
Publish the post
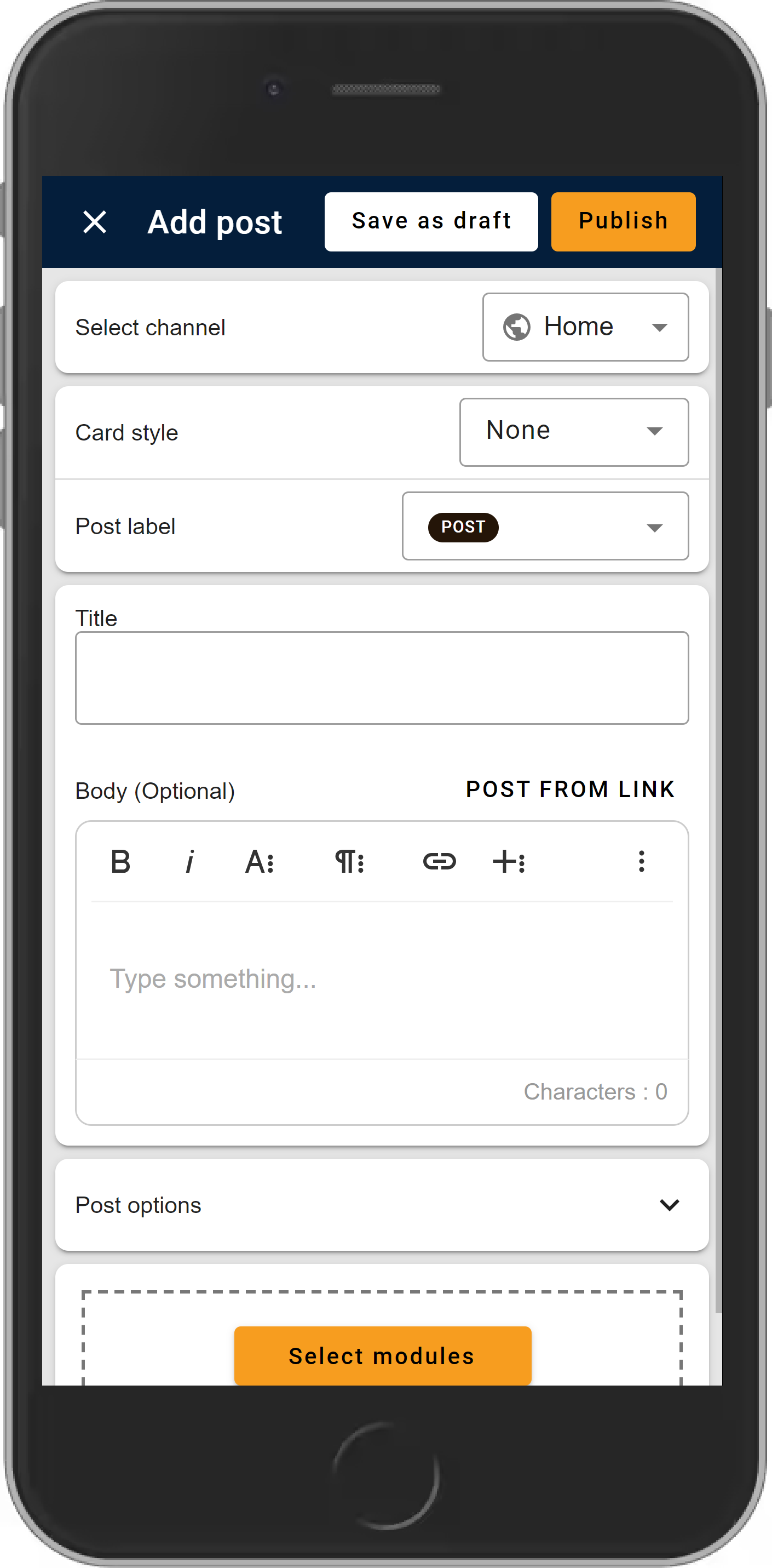[x=623, y=221]
